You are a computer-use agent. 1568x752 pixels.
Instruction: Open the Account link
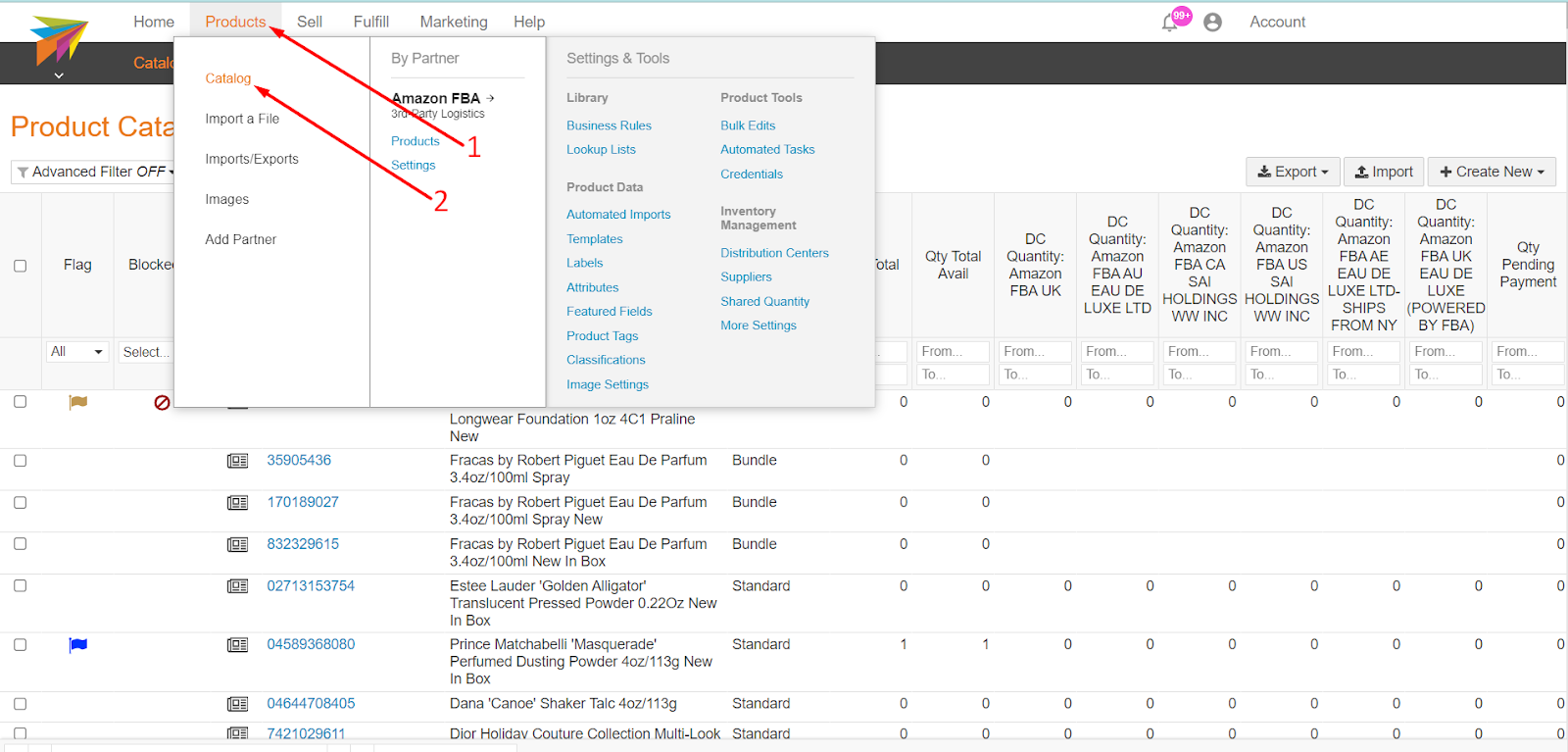tap(1278, 22)
